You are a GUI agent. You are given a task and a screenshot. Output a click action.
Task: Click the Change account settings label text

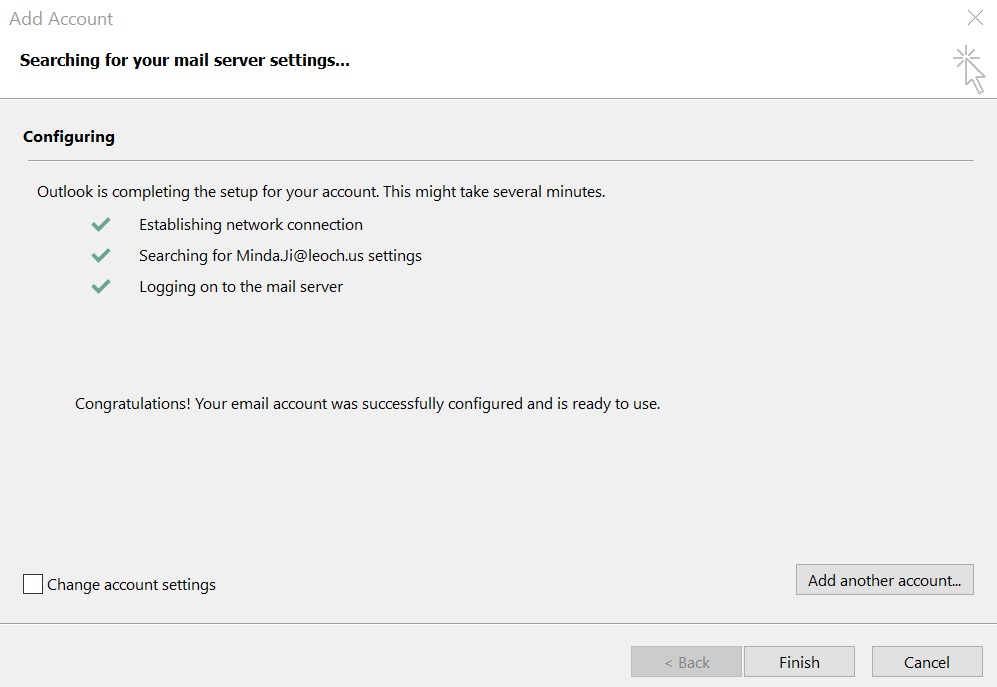pos(131,585)
